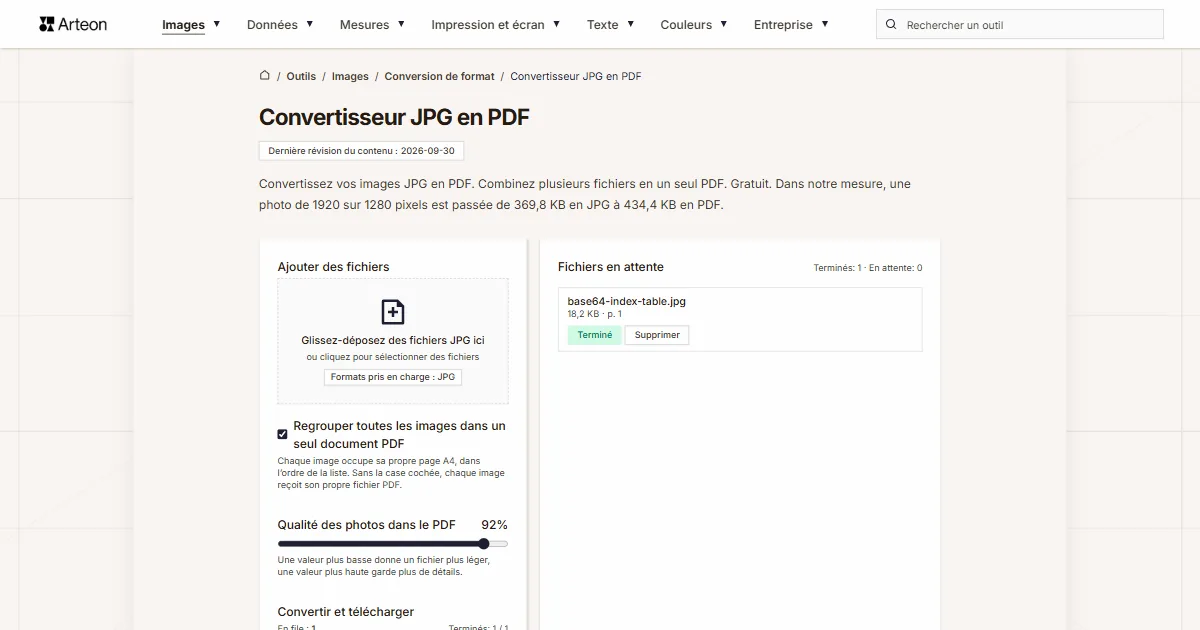Screen dimensions: 1200x630
Task: Uncheck the single PDF document grouping checkbox
Action: point(283,434)
